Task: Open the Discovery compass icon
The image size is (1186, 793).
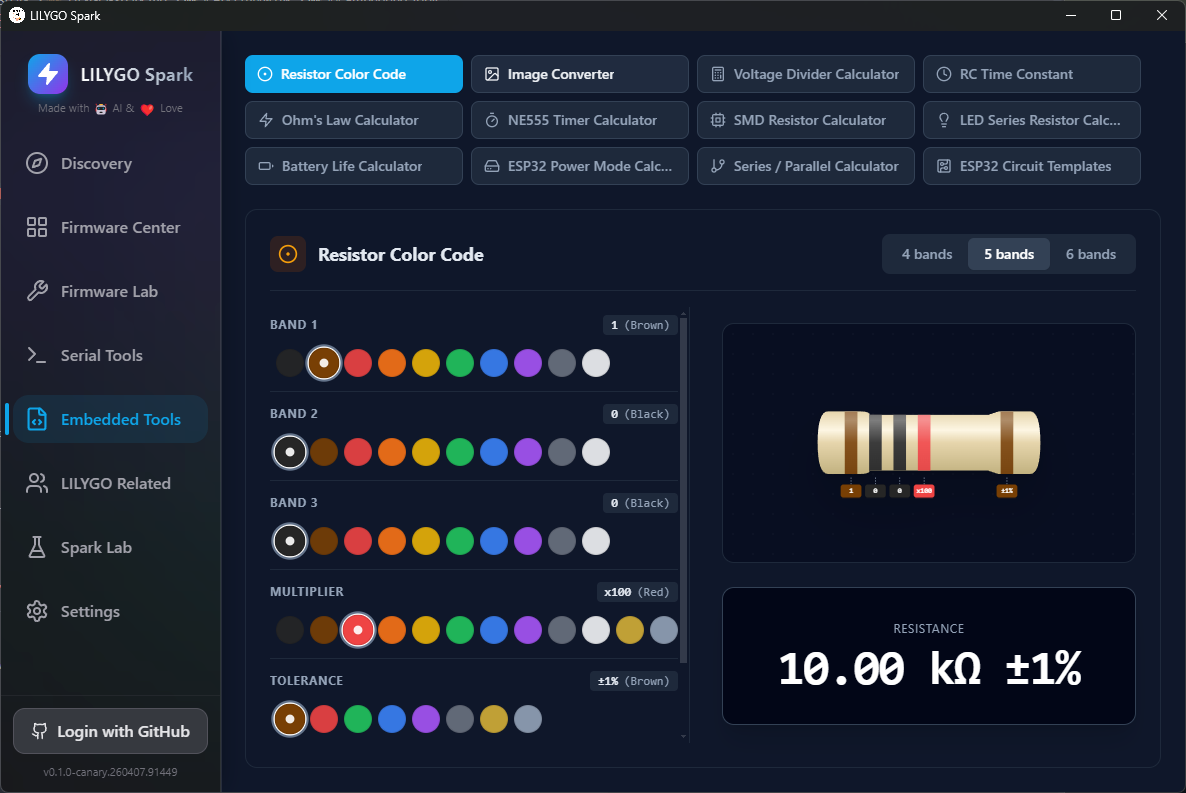Action: point(37,164)
